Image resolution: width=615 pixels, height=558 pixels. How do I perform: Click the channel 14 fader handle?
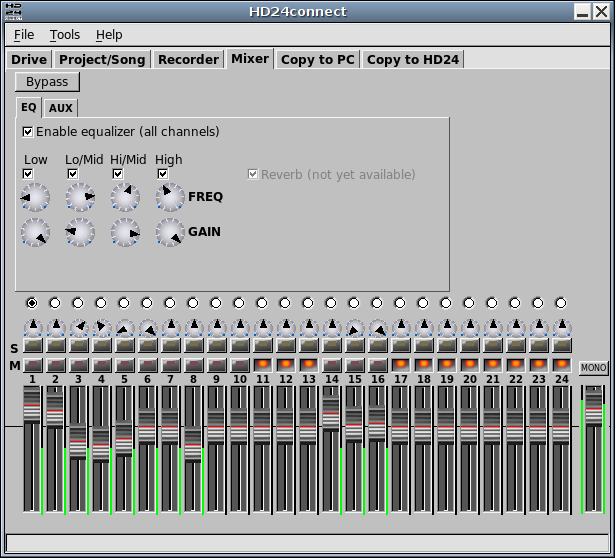[332, 414]
